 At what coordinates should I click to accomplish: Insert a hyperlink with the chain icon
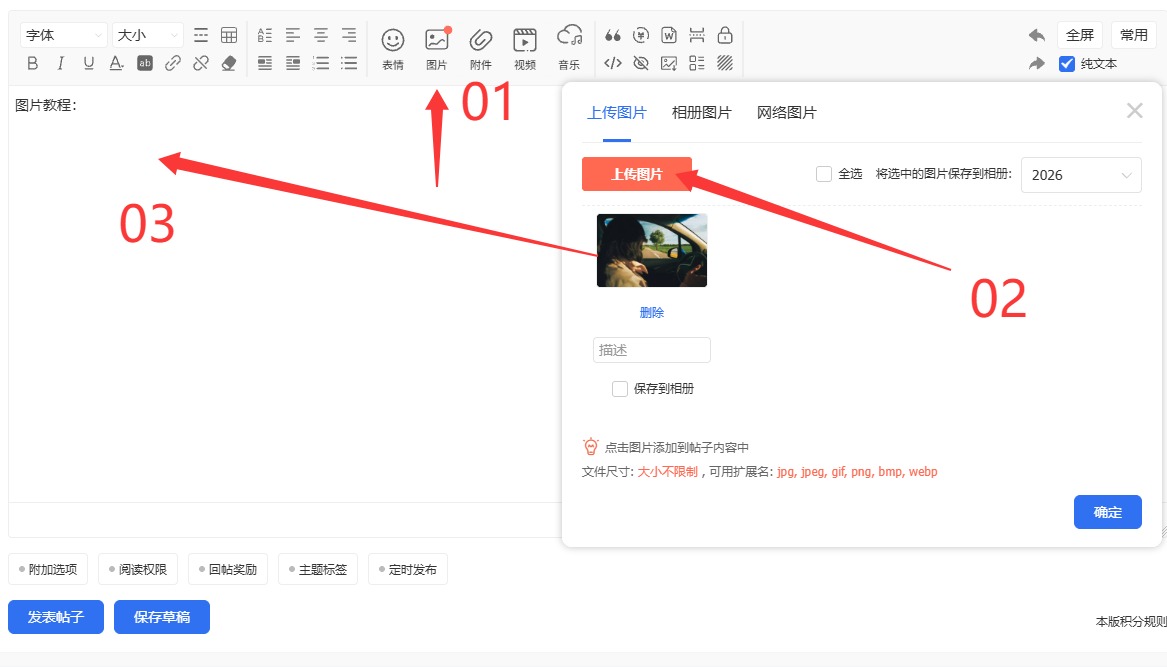173,63
